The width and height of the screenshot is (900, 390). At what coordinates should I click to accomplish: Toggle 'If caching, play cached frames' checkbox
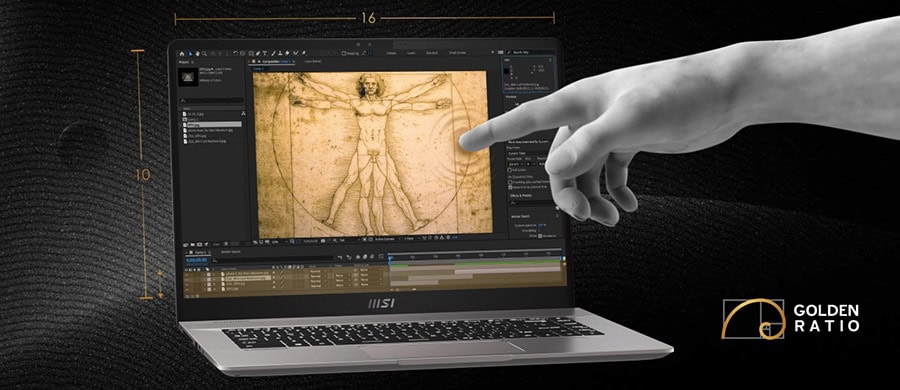(x=510, y=182)
